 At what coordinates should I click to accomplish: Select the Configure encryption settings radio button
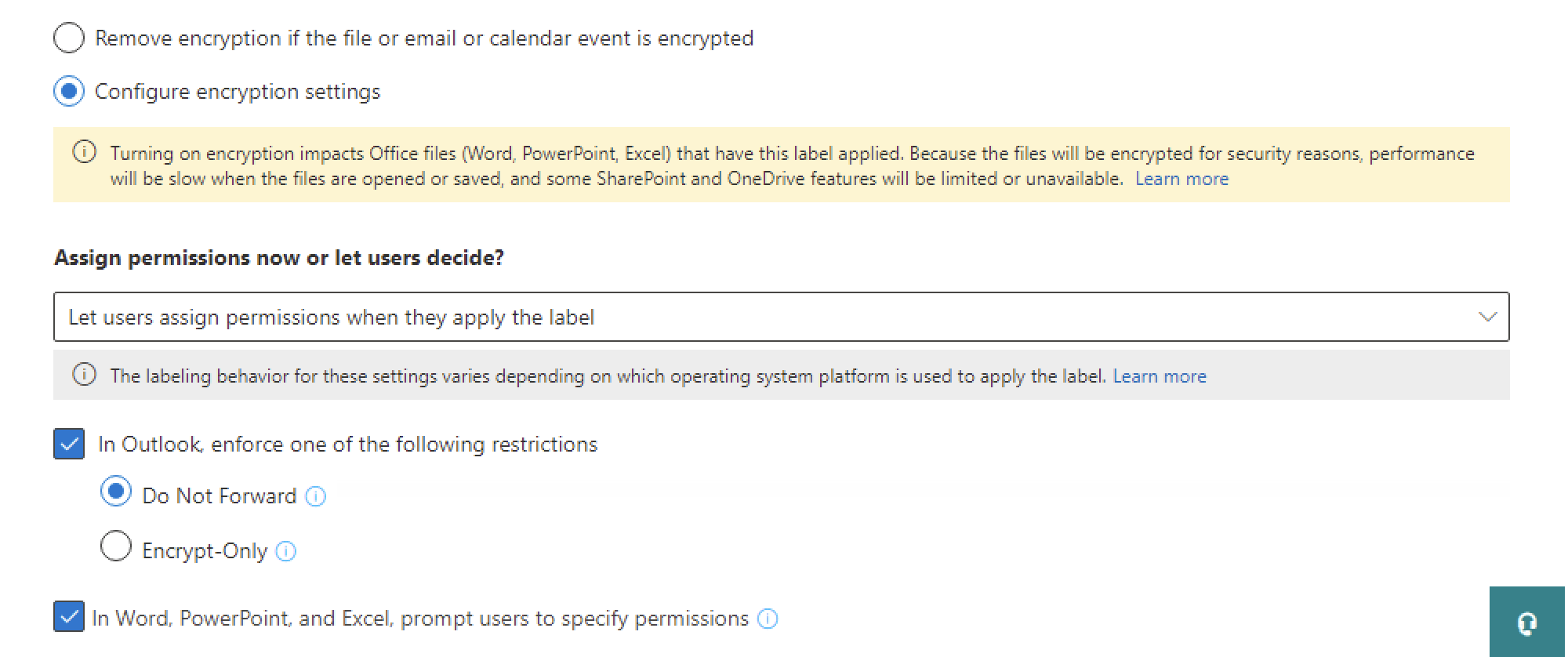tap(69, 92)
